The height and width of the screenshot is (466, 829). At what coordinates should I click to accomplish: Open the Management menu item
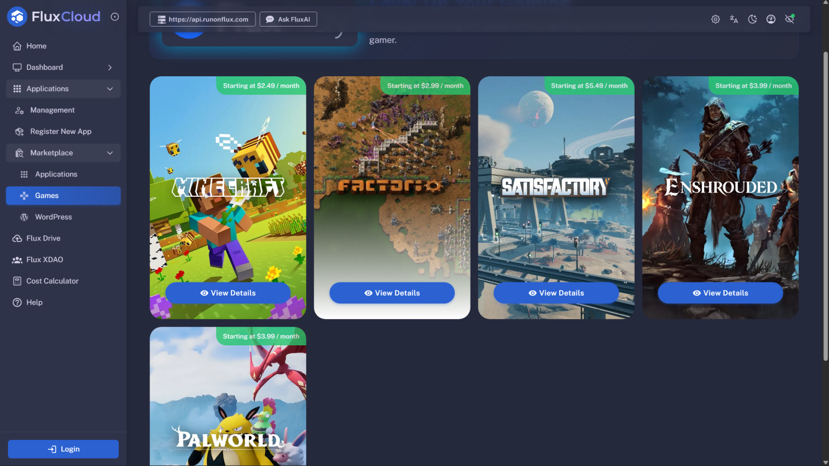63,110
